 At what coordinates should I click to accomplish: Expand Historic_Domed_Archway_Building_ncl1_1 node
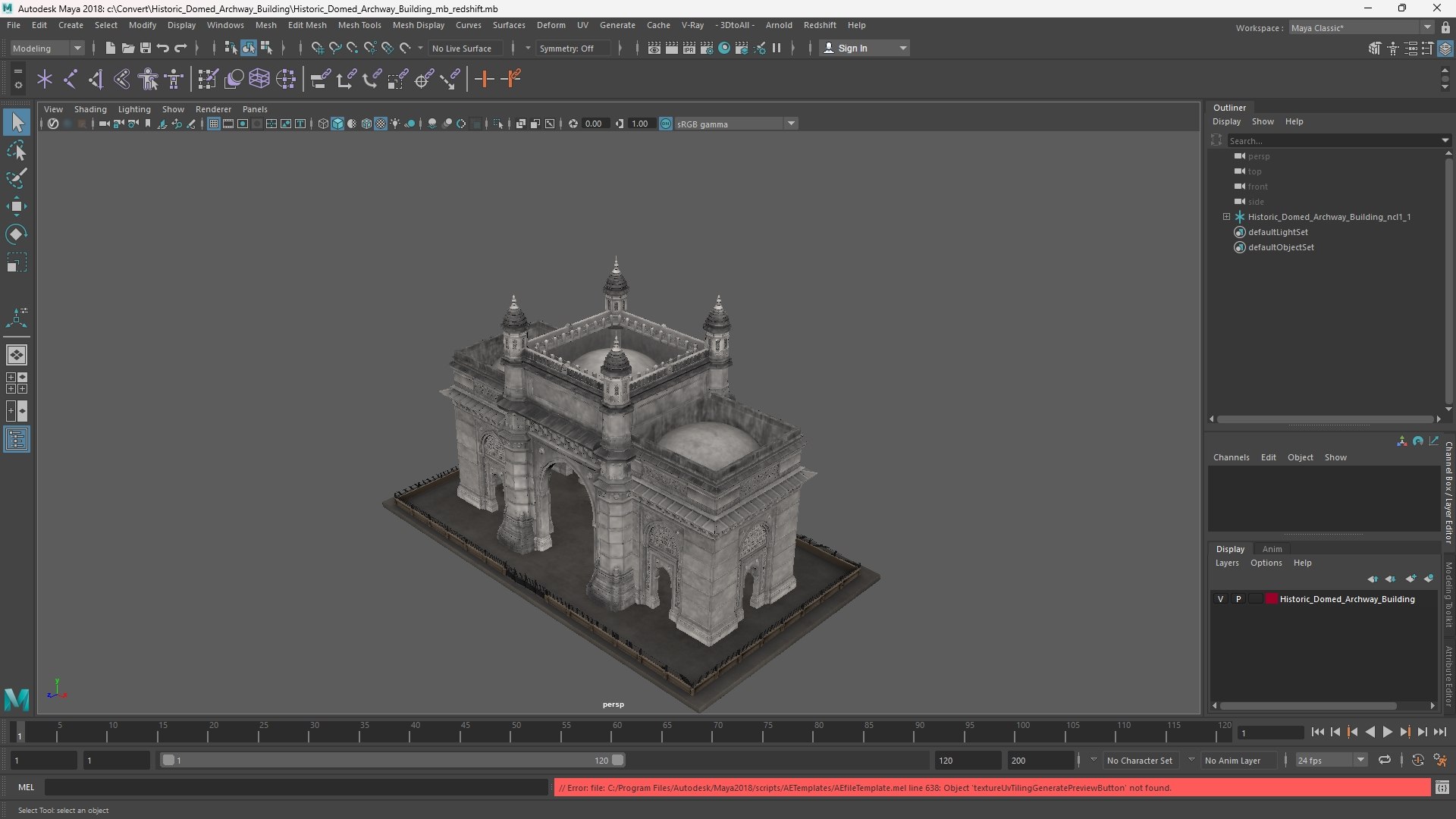coord(1226,217)
